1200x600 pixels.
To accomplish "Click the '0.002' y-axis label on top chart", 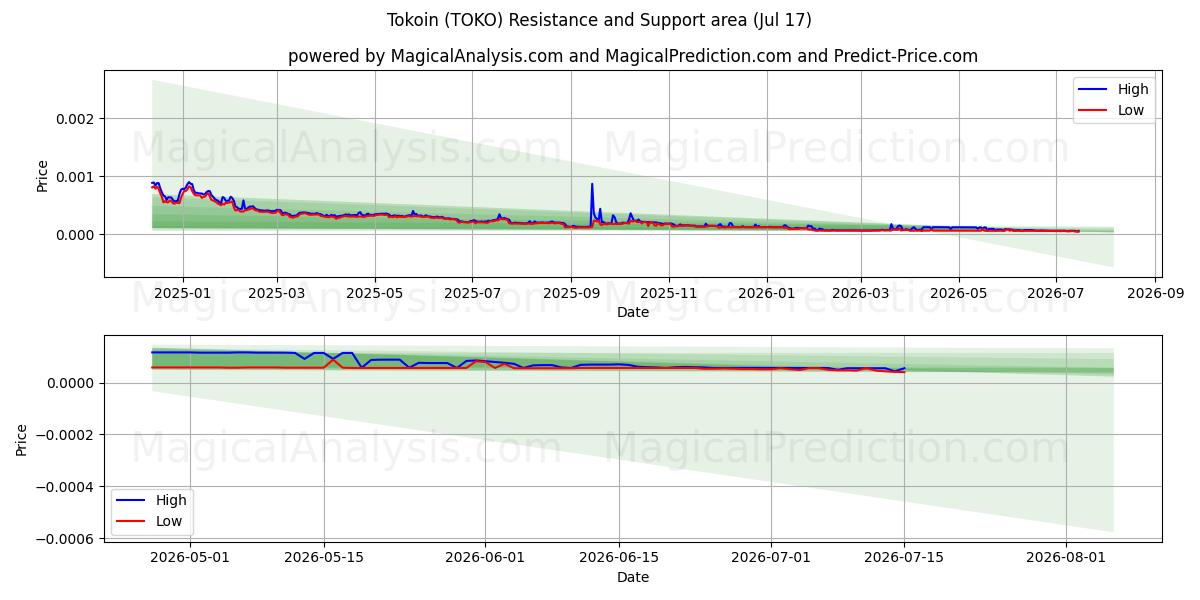I will pos(75,119).
